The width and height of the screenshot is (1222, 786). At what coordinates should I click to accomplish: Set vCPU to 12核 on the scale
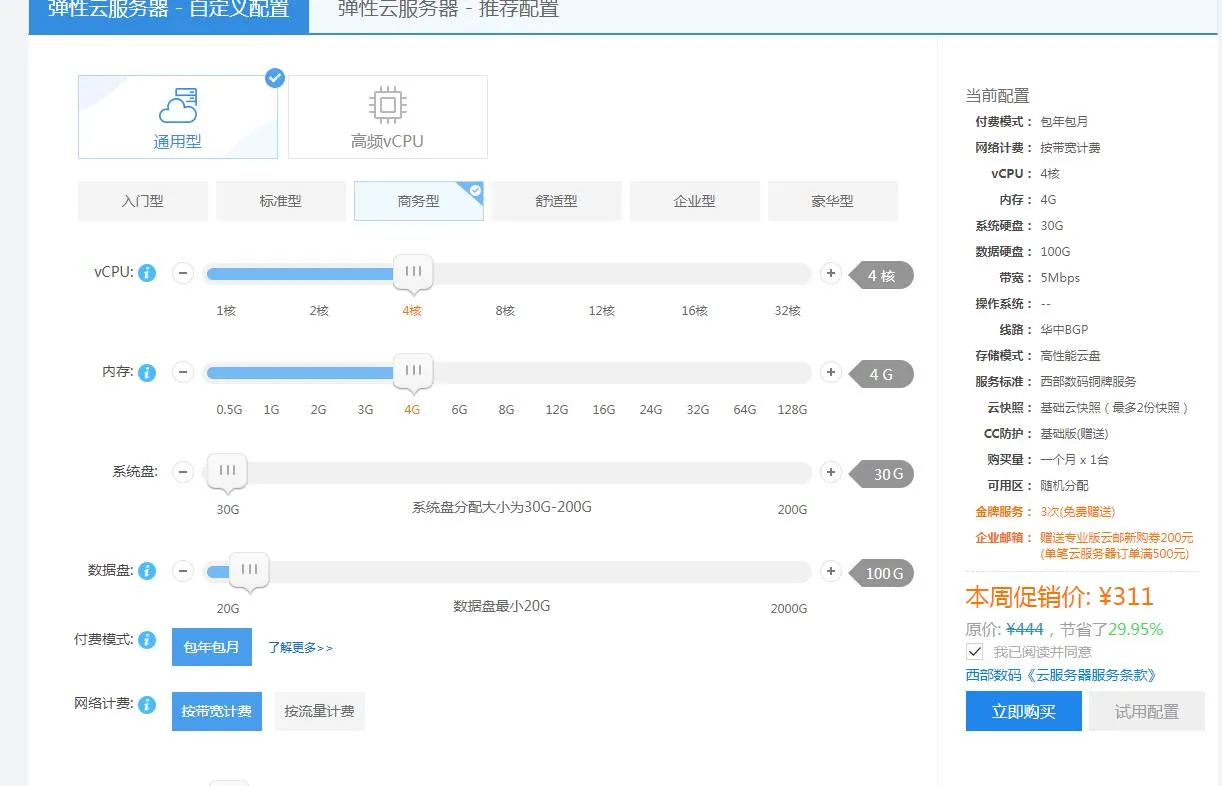click(602, 311)
